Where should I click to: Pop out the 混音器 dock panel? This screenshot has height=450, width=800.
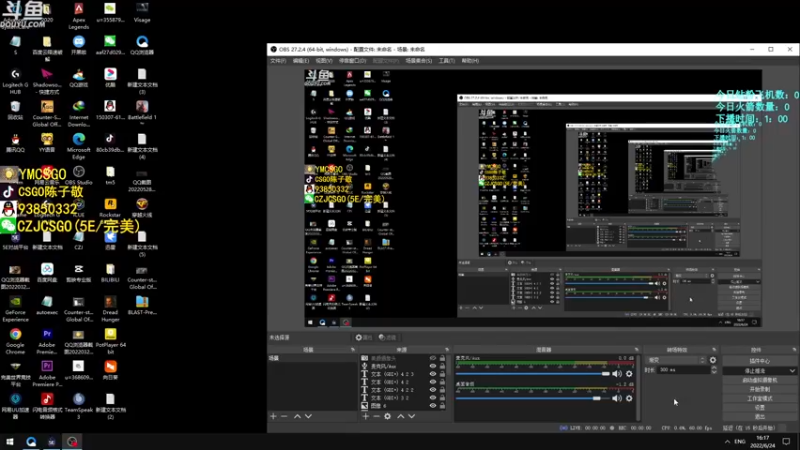click(636, 350)
